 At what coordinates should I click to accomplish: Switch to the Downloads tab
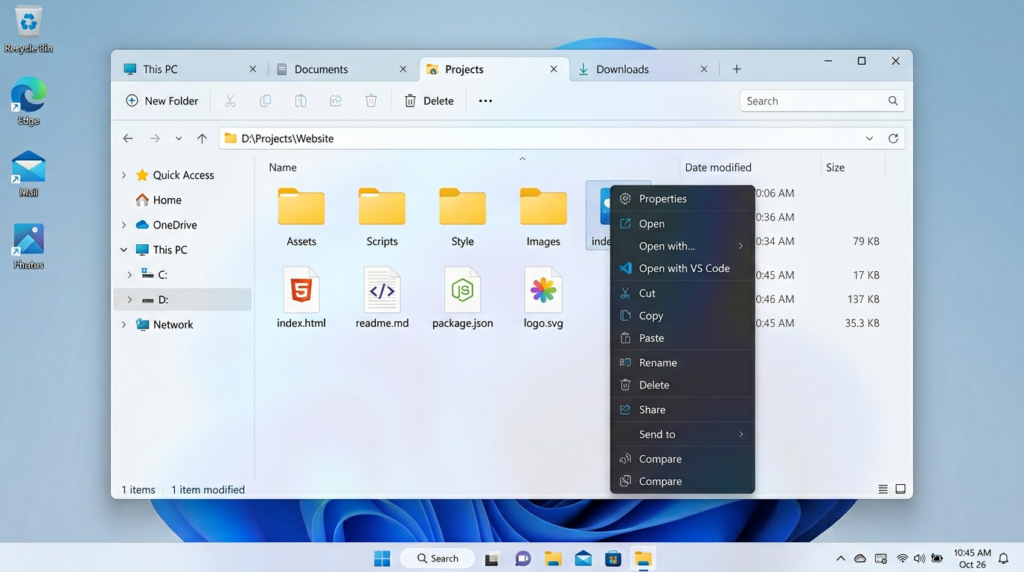pyautogui.click(x=622, y=69)
